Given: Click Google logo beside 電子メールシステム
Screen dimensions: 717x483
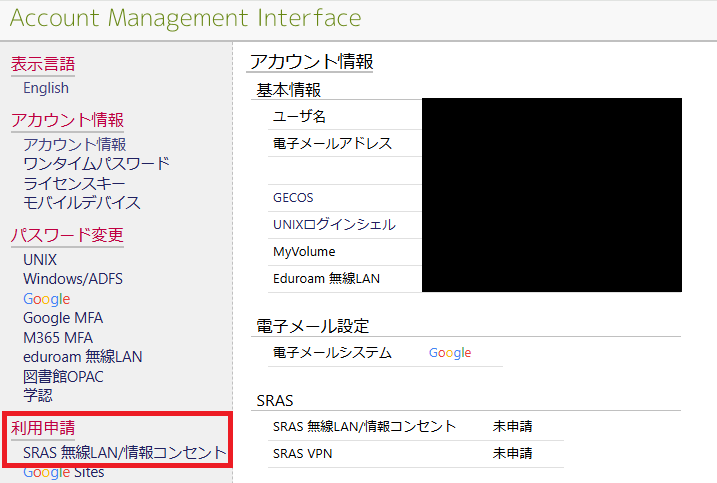Looking at the screenshot, I should tap(450, 353).
